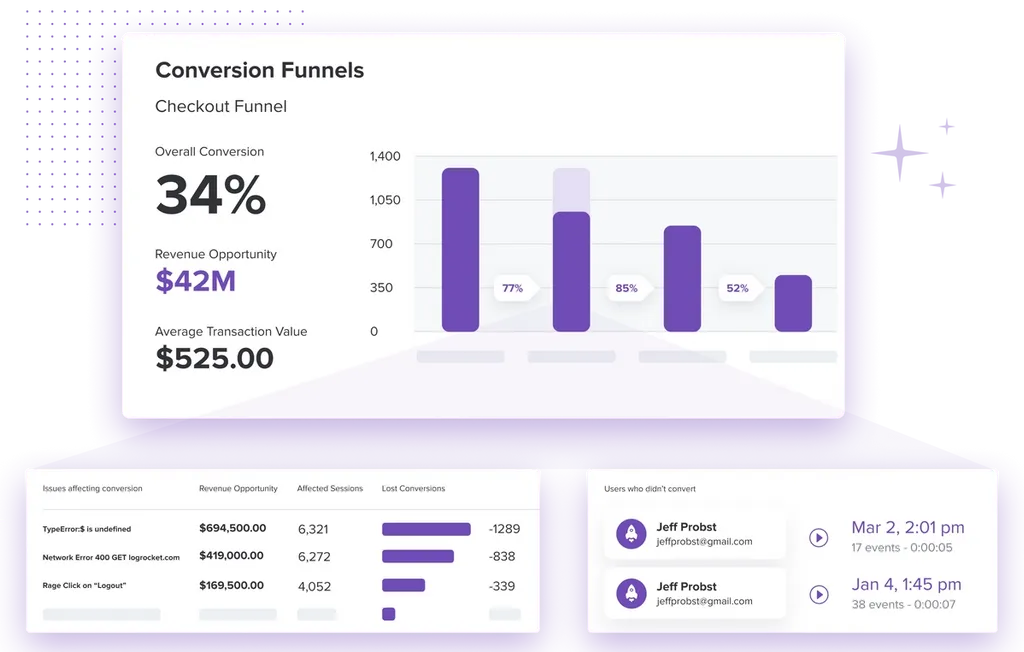The width and height of the screenshot is (1024, 652).
Task: Click rocket avatar beside the Mar 2 session
Action: point(631,534)
